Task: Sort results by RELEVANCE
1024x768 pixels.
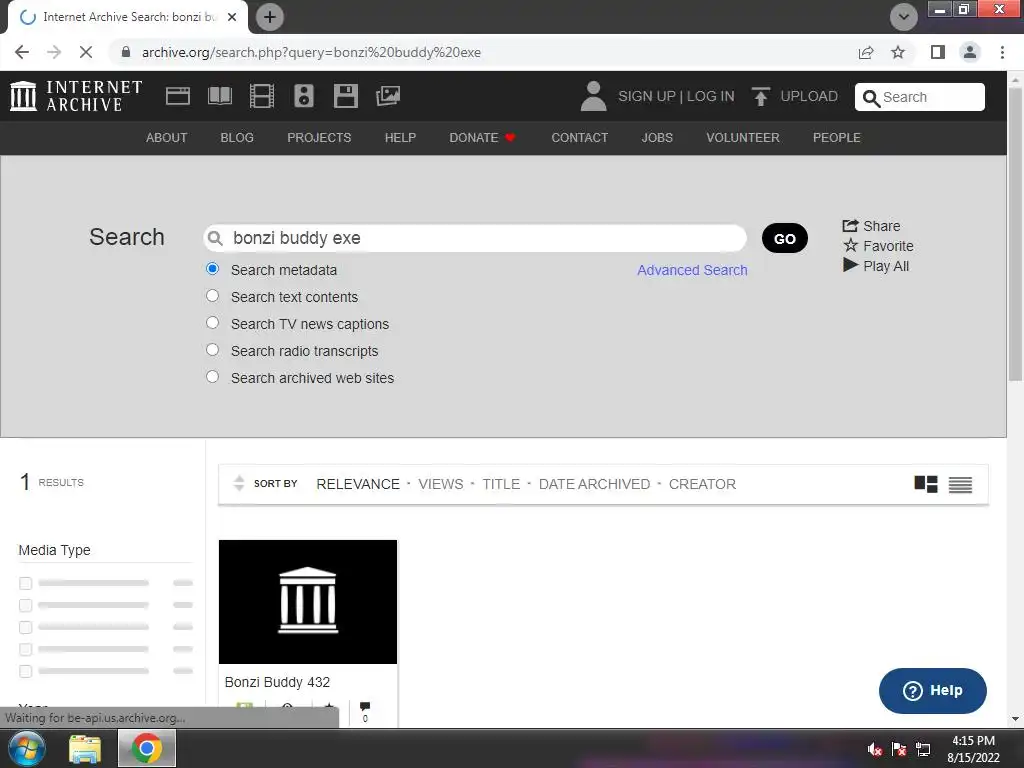Action: (x=358, y=485)
